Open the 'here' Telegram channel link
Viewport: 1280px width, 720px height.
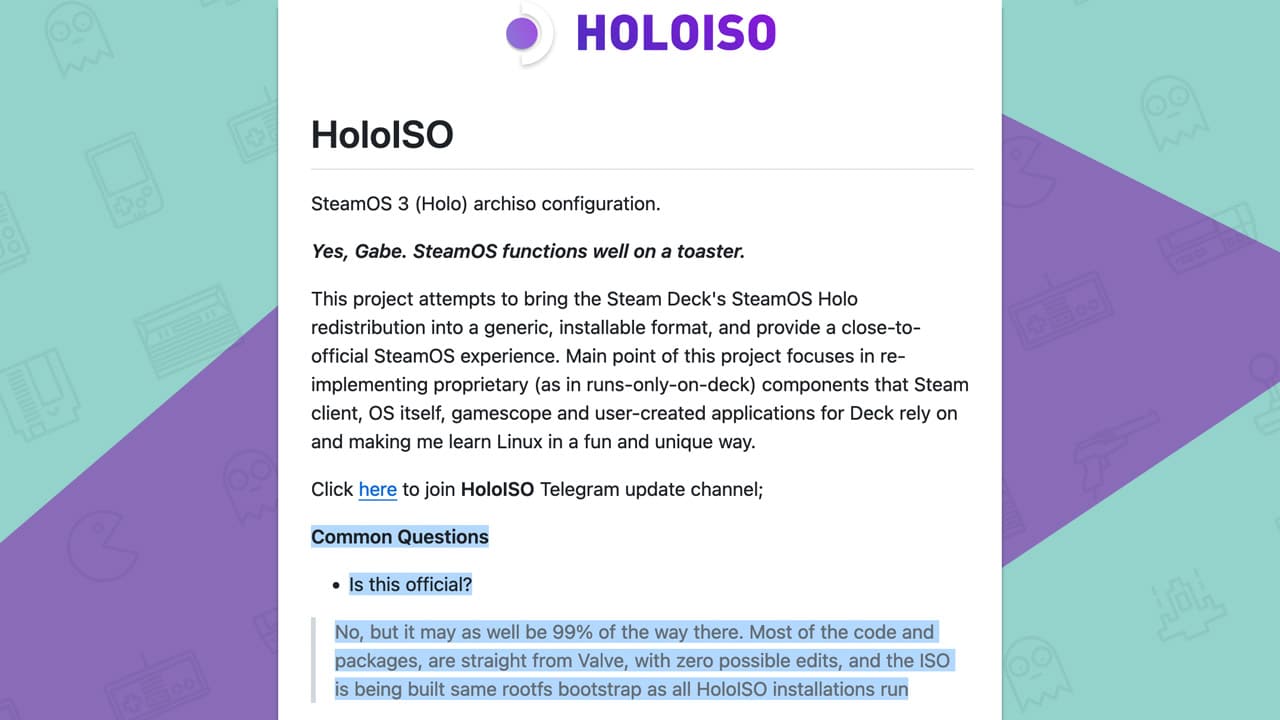tap(377, 489)
